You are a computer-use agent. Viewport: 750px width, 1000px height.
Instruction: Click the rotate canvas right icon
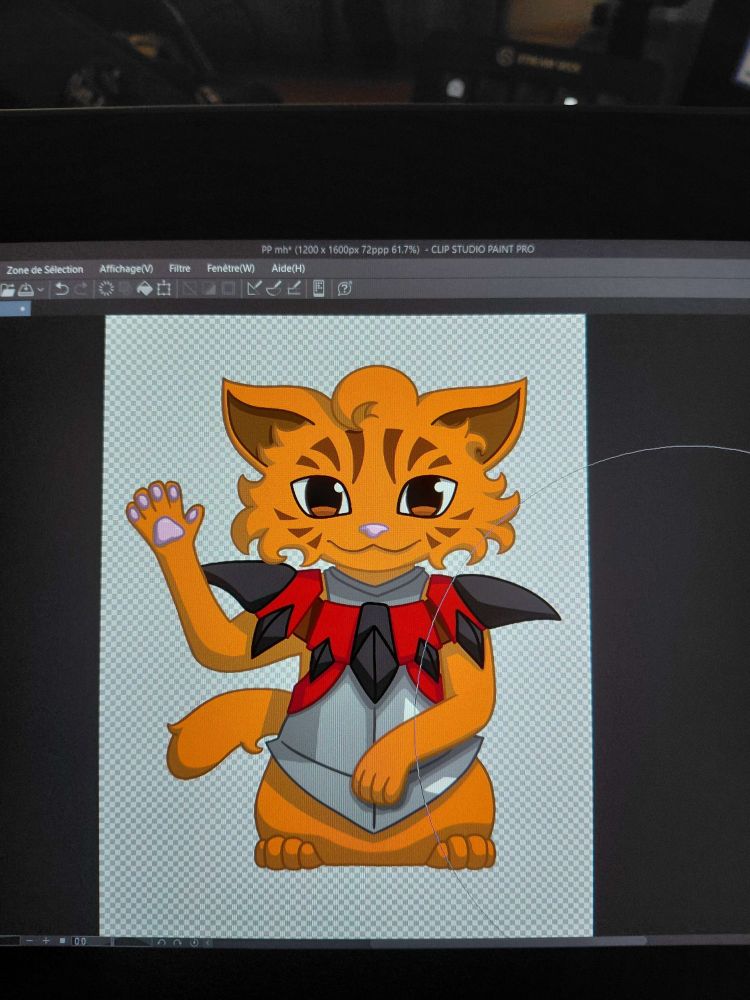177,942
